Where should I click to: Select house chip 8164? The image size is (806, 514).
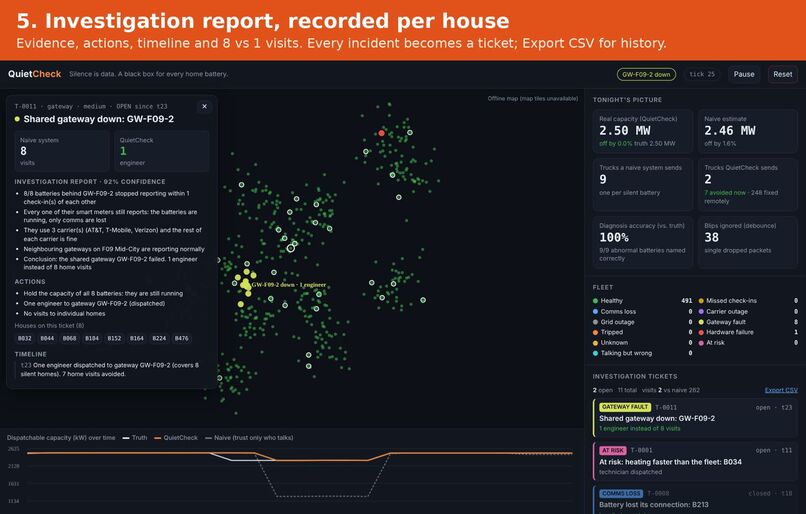(x=137, y=338)
